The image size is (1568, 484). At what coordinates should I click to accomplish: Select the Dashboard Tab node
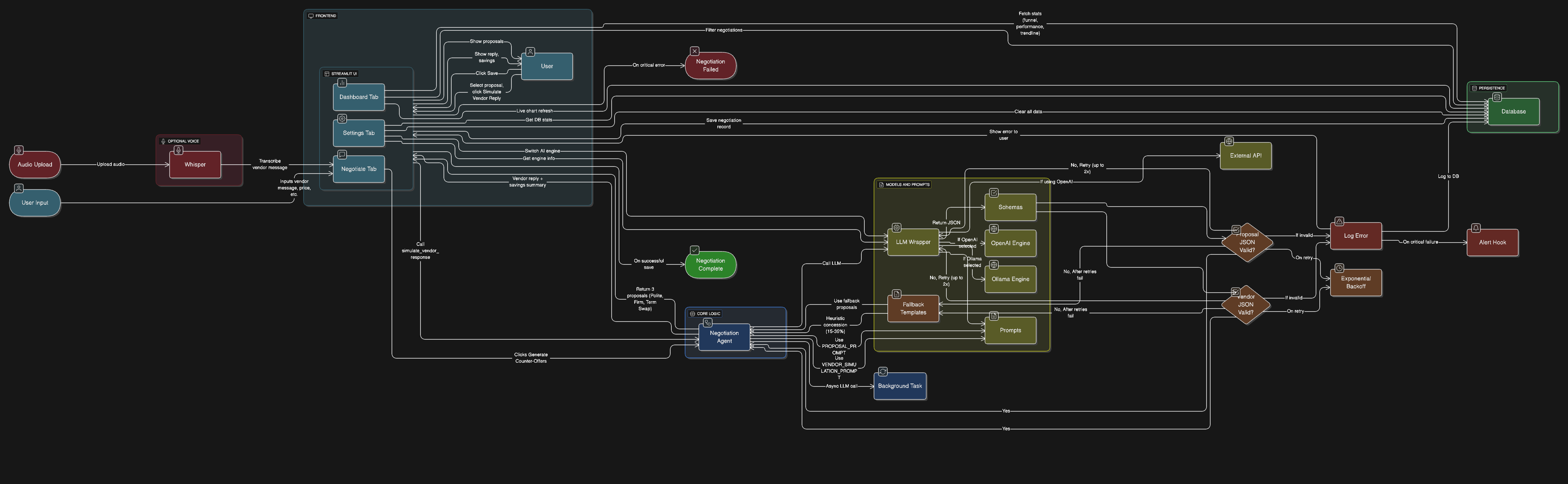click(x=359, y=97)
